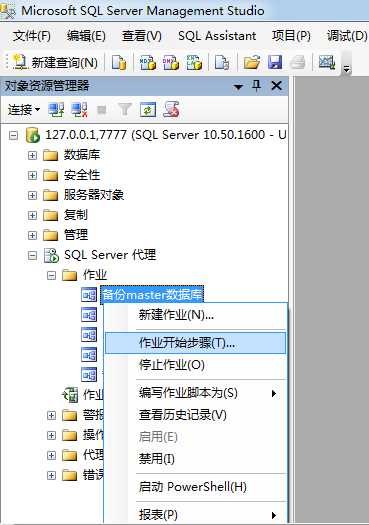Select the 安全性 tree item
This screenshot has width=369, height=525.
82,175
